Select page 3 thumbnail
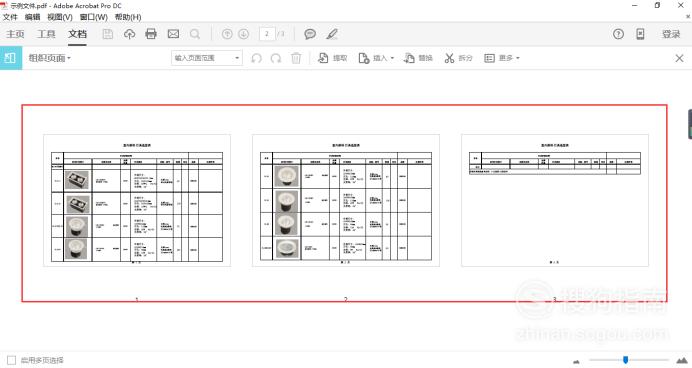This screenshot has width=692, height=368. 555,200
